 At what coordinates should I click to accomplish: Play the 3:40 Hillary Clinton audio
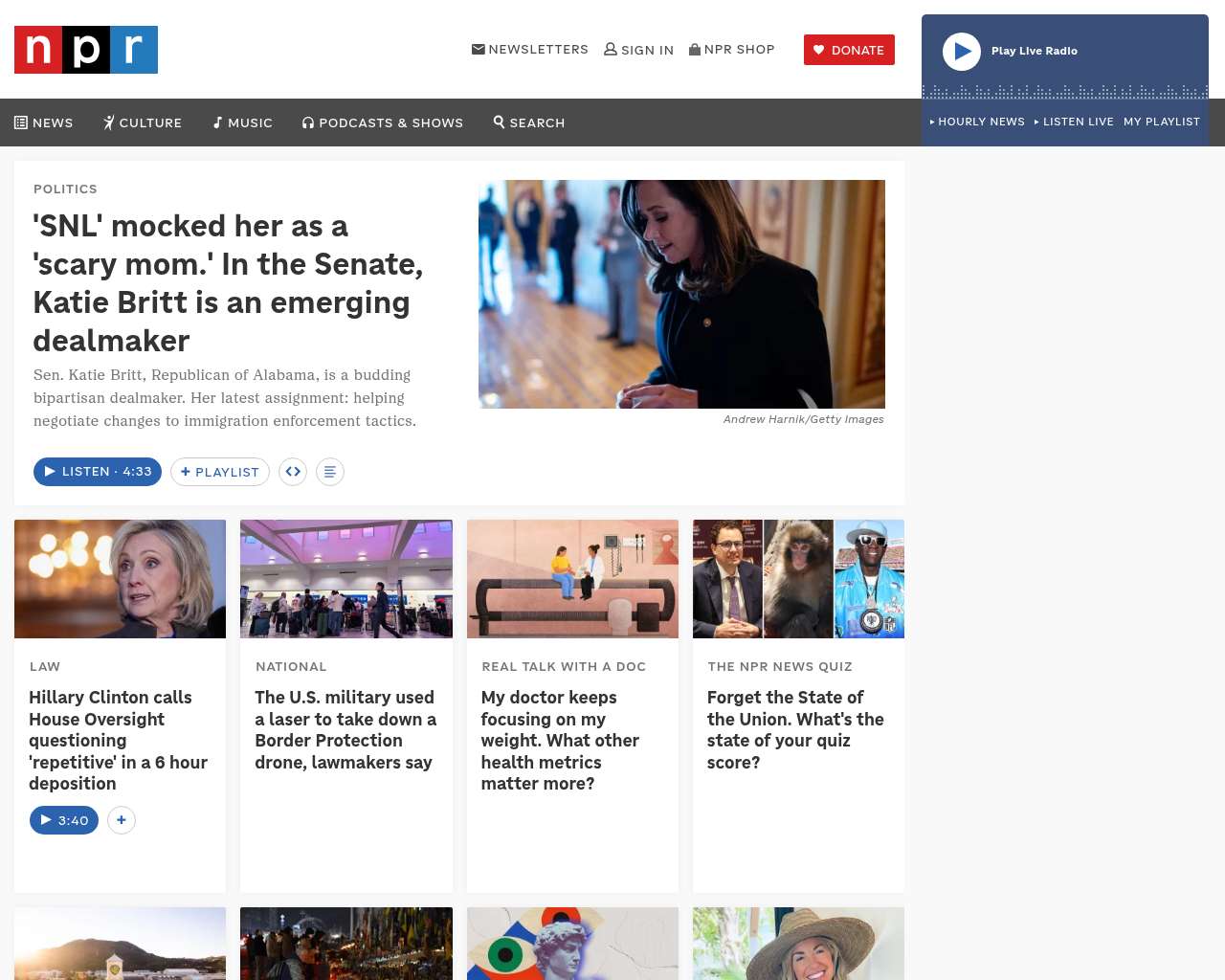tap(64, 820)
